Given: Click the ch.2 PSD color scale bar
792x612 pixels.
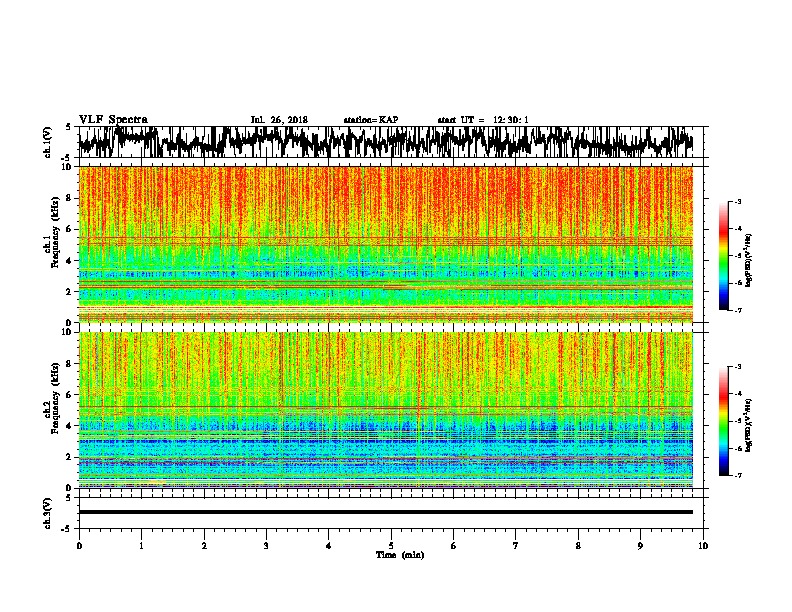Looking at the screenshot, I should coord(723,421).
